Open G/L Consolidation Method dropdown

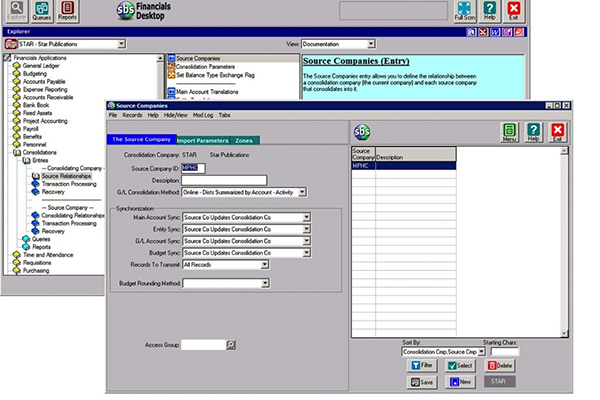[x=302, y=192]
